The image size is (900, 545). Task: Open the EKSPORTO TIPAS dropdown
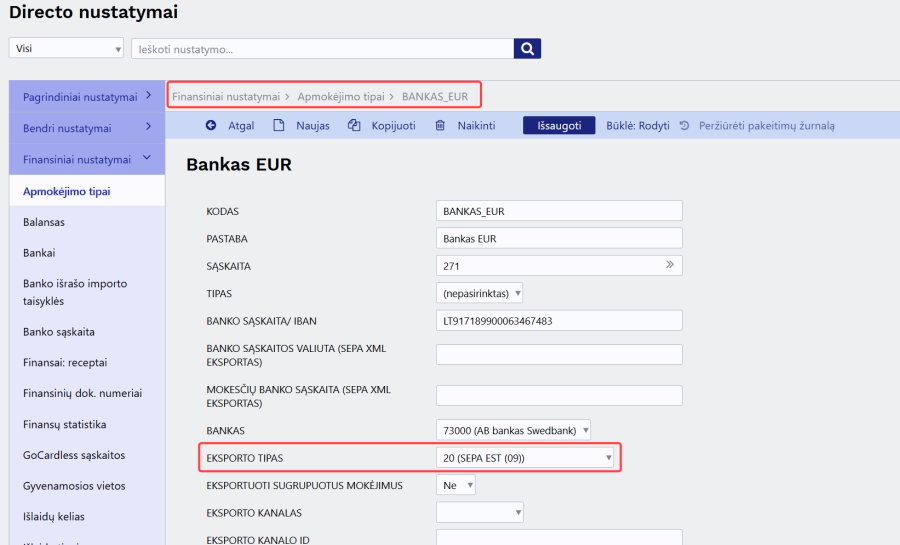coord(525,458)
